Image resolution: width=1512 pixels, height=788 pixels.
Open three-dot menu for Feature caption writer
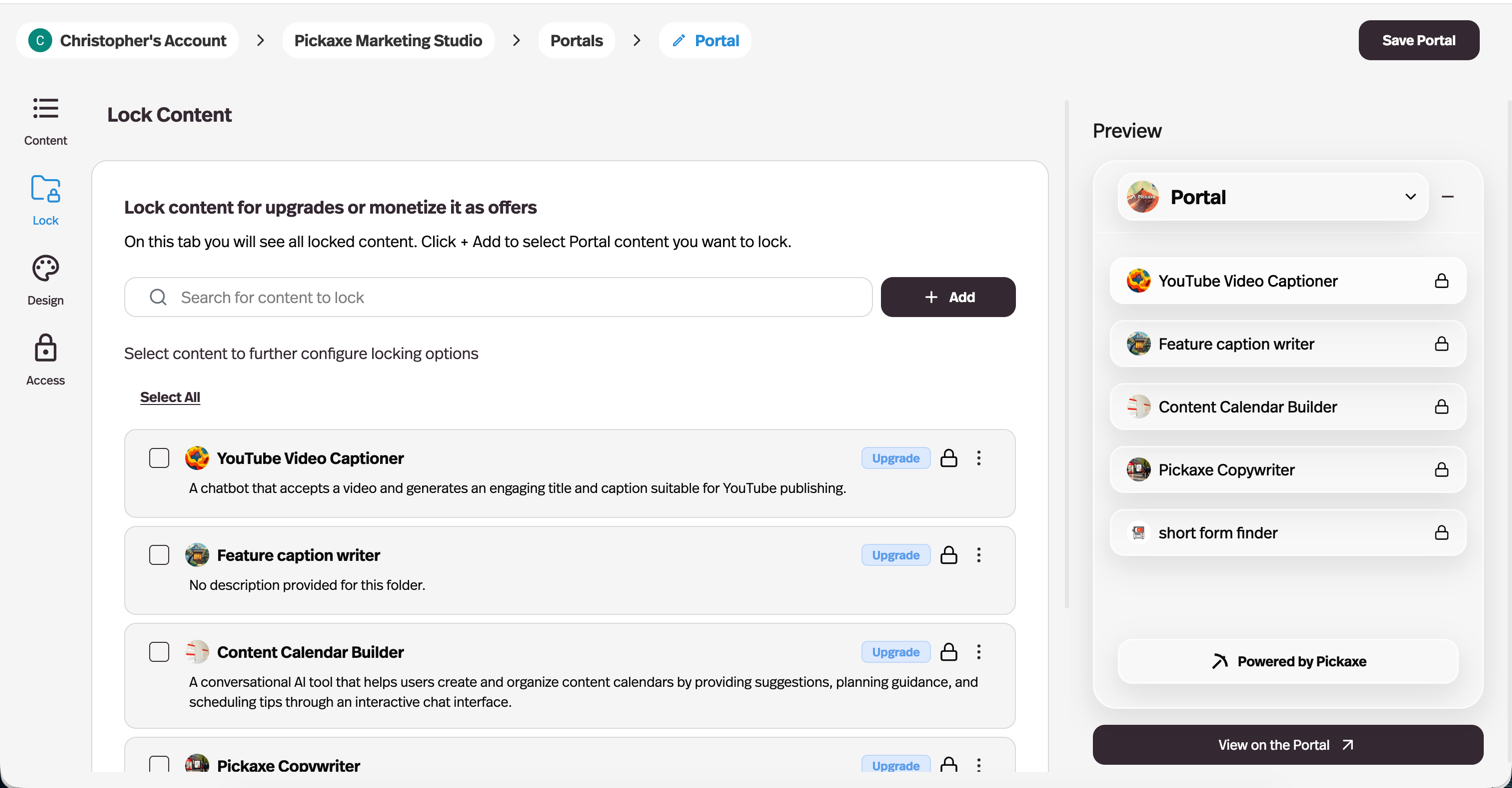[979, 555]
